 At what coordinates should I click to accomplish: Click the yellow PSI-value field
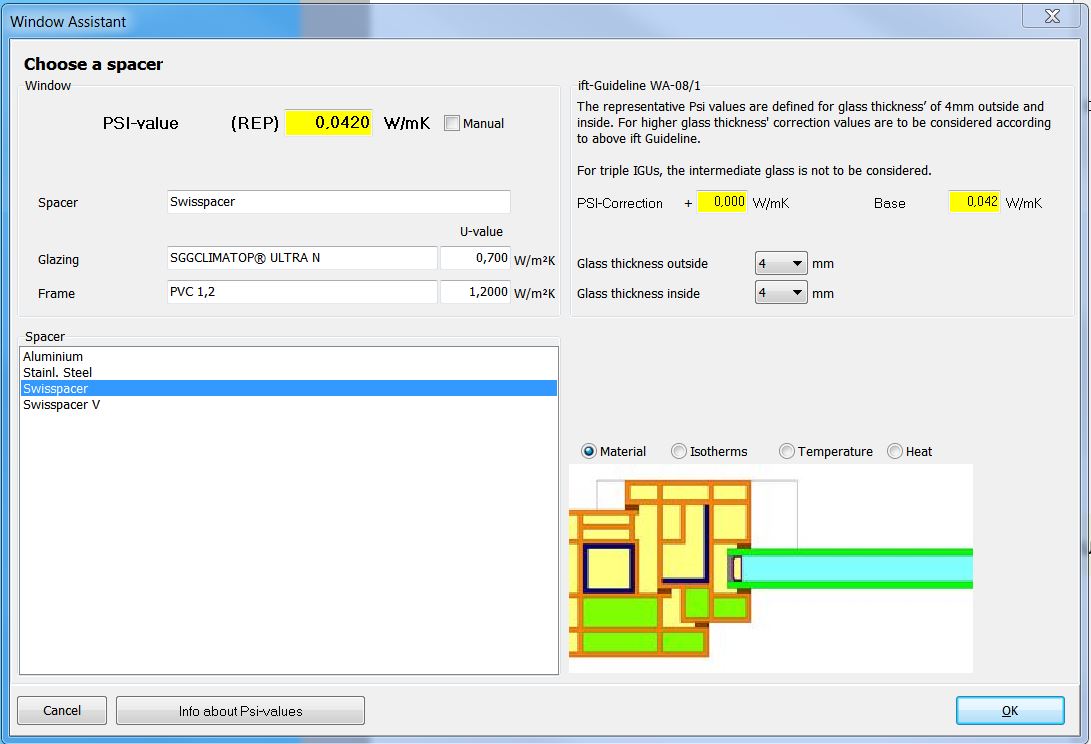(x=329, y=123)
